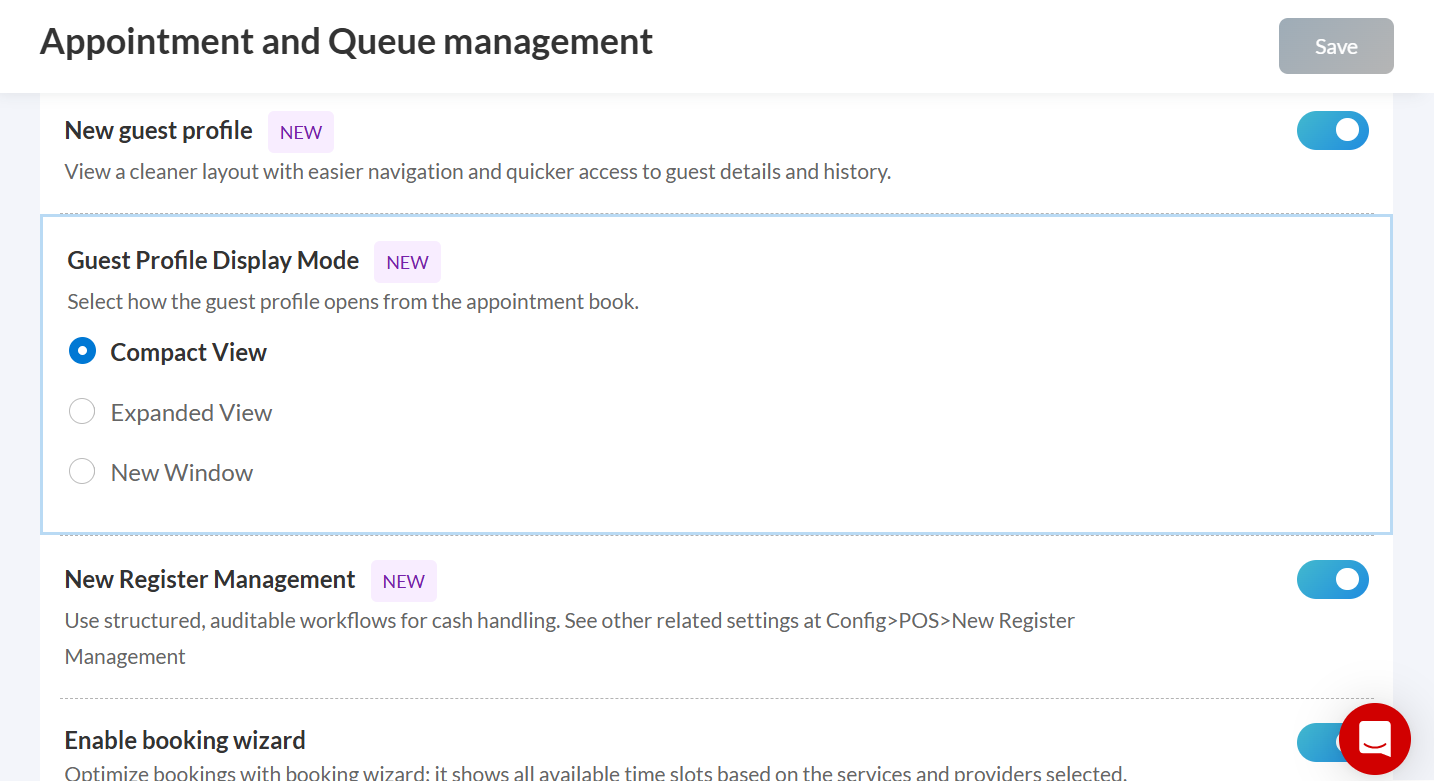The height and width of the screenshot is (781, 1434).
Task: Click the Appointment and Queue management heading
Action: pos(346,42)
